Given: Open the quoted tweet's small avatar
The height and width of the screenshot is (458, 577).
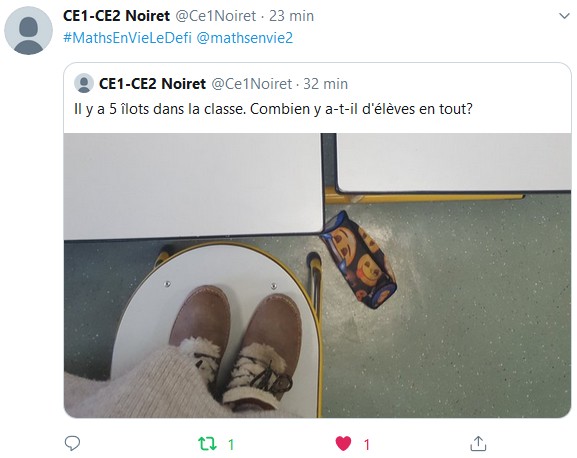Looking at the screenshot, I should [x=84, y=83].
